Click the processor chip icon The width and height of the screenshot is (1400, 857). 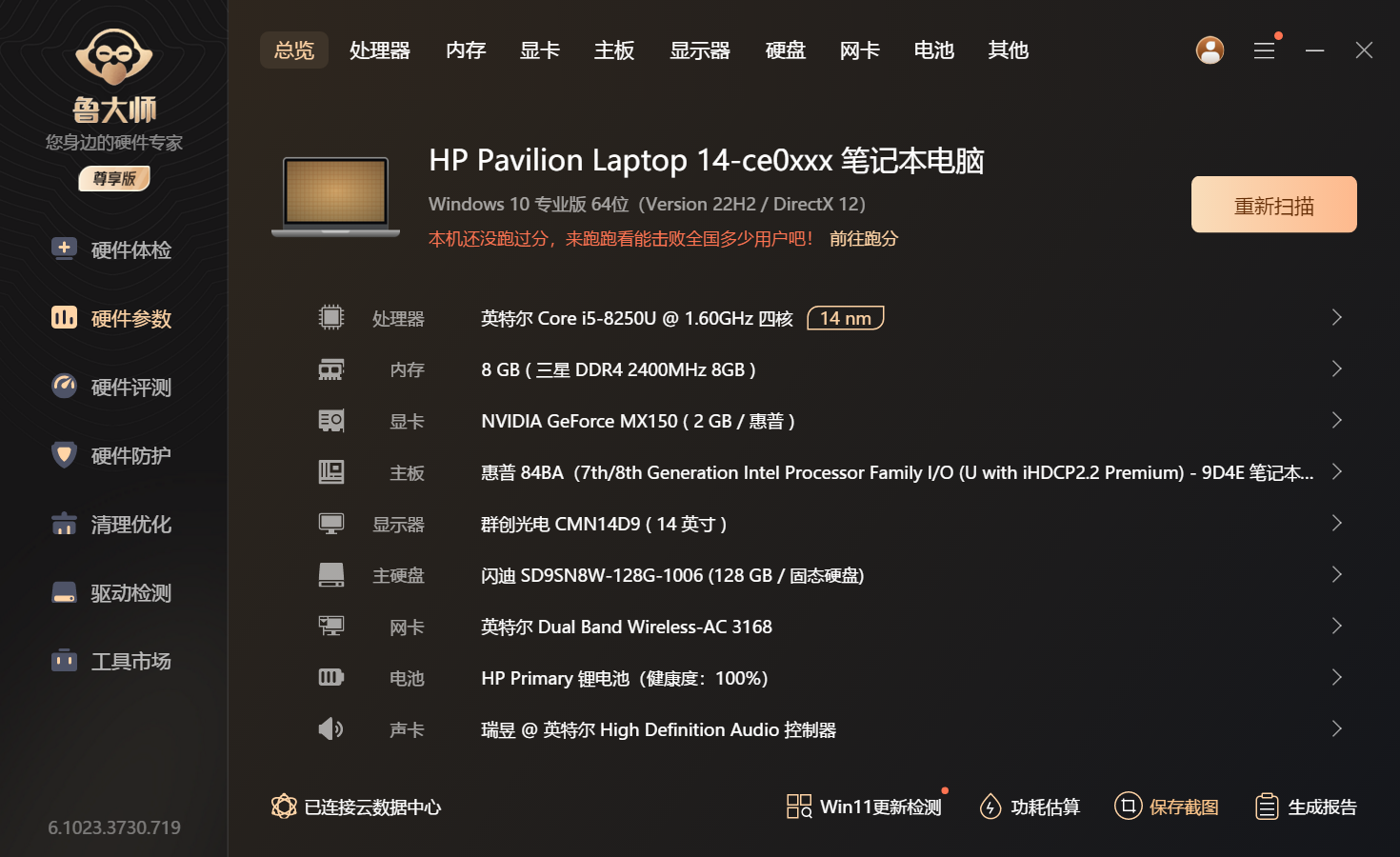pyautogui.click(x=331, y=317)
